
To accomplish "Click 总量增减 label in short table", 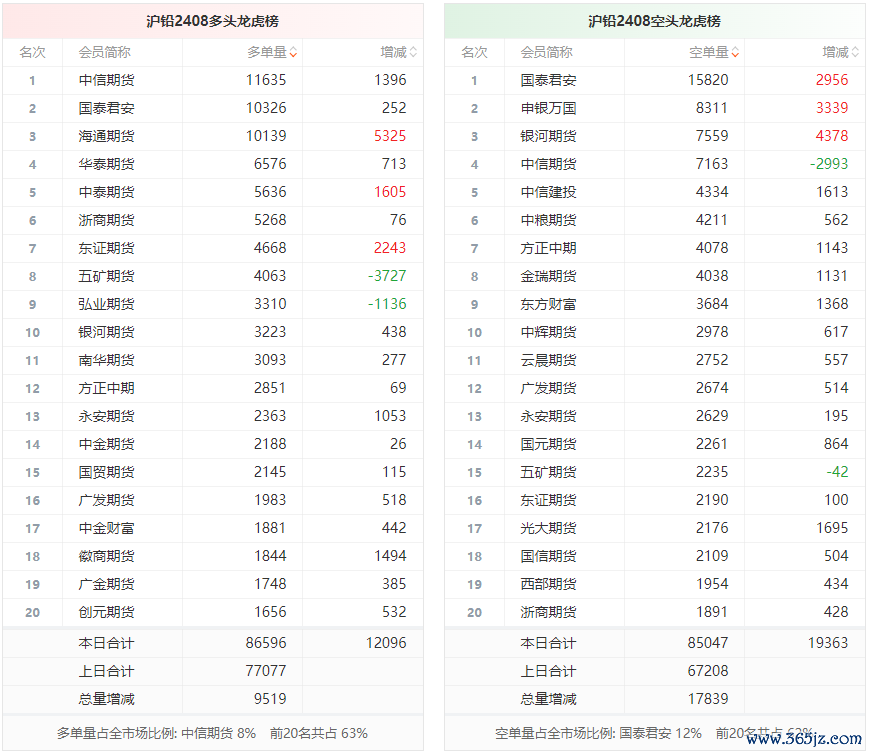I will tap(548, 699).
